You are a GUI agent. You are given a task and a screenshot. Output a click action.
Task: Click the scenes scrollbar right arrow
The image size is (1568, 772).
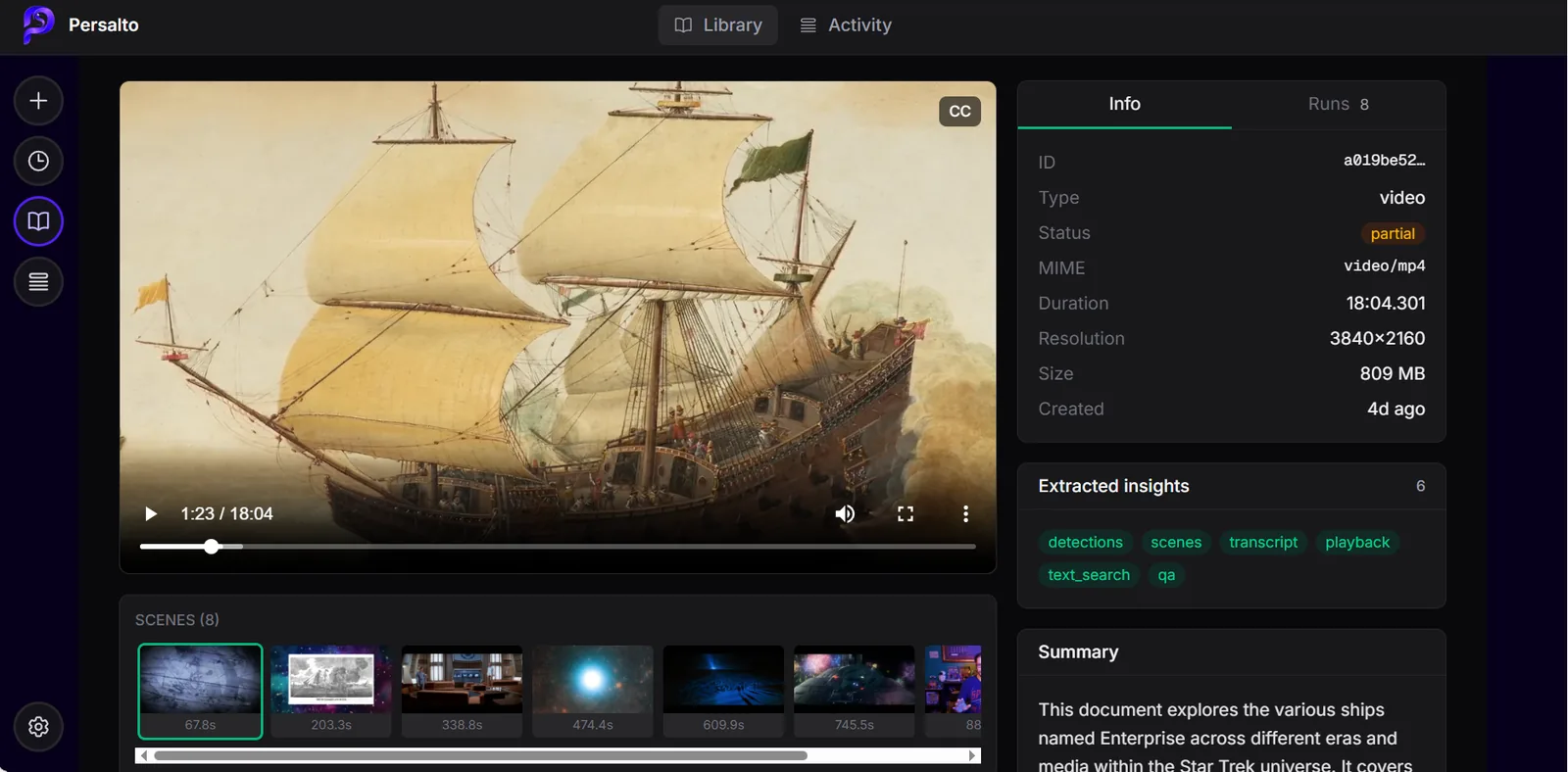point(972,755)
